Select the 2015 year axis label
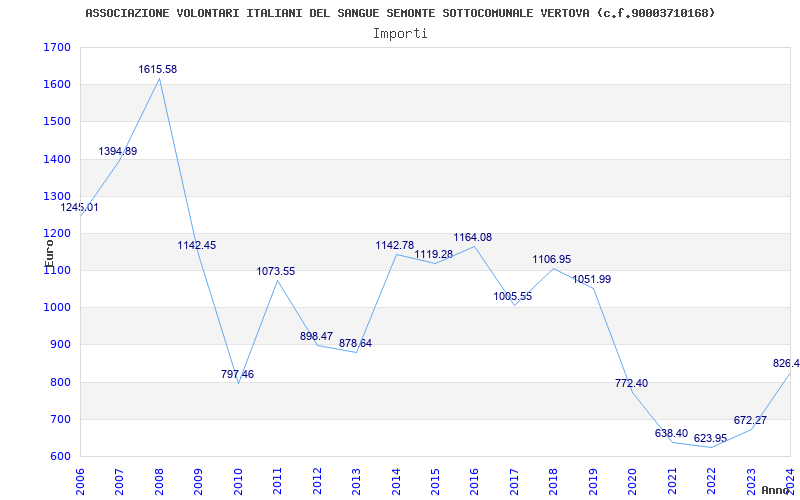Screen dimensions: 800x500 tap(435, 482)
